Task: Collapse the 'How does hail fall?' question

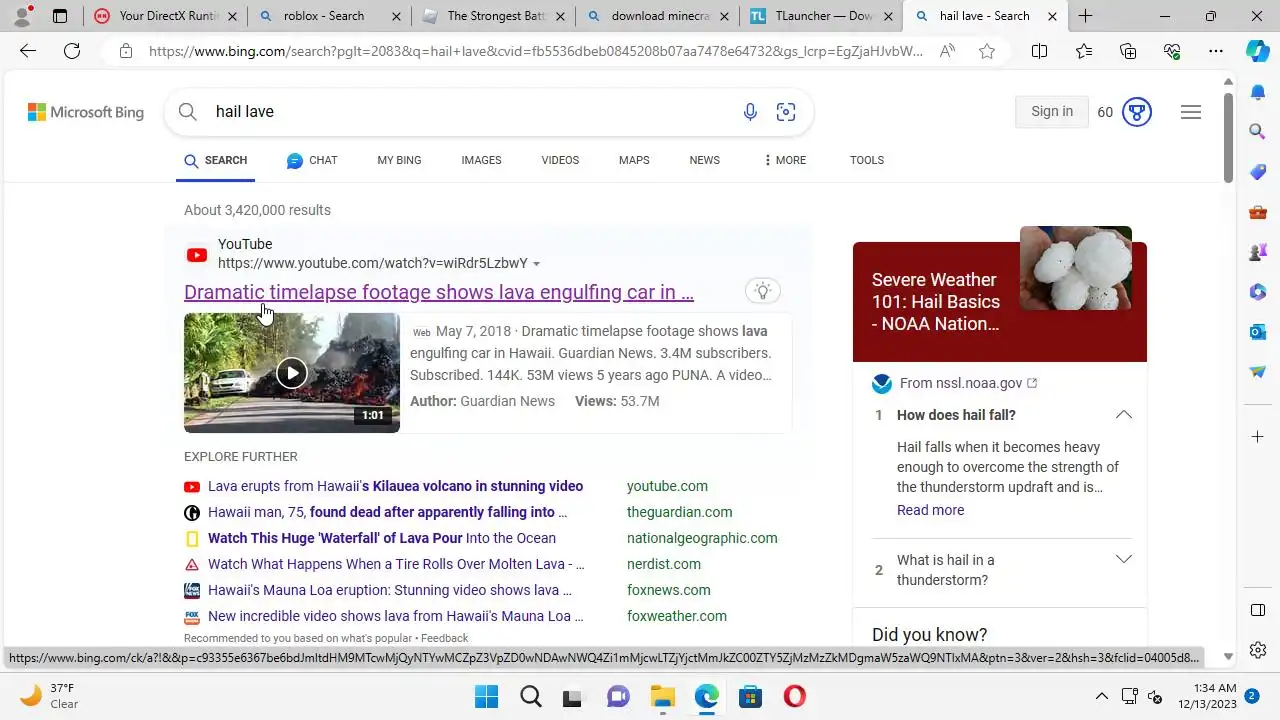Action: (x=1124, y=415)
